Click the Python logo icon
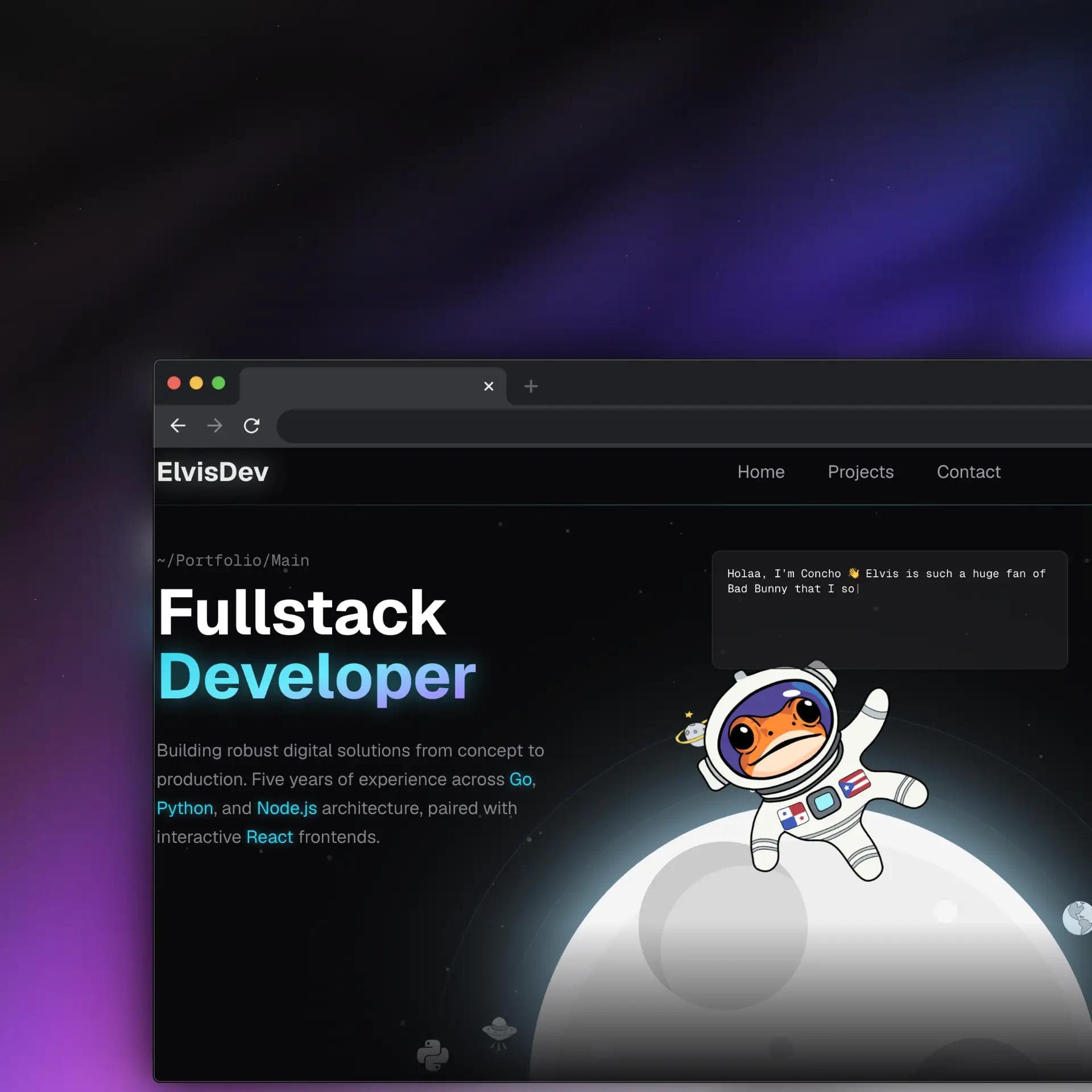The image size is (1092, 1092). (x=433, y=1055)
